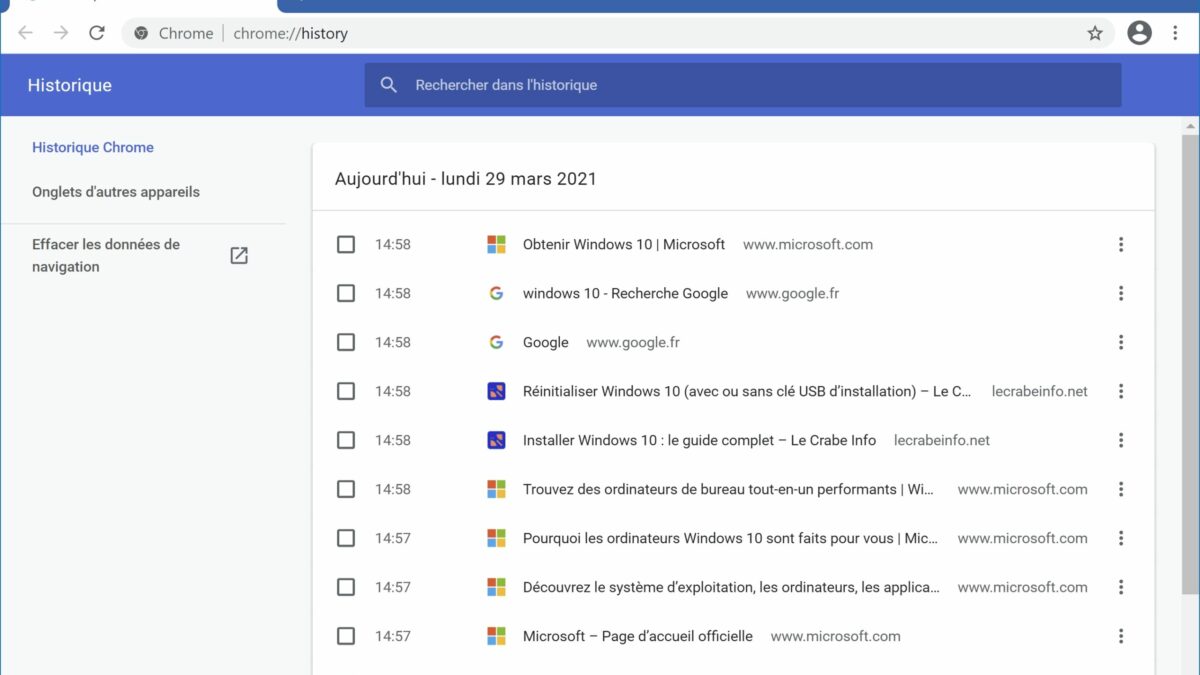Open the user profile avatar icon
The height and width of the screenshot is (675, 1200).
[x=1139, y=33]
